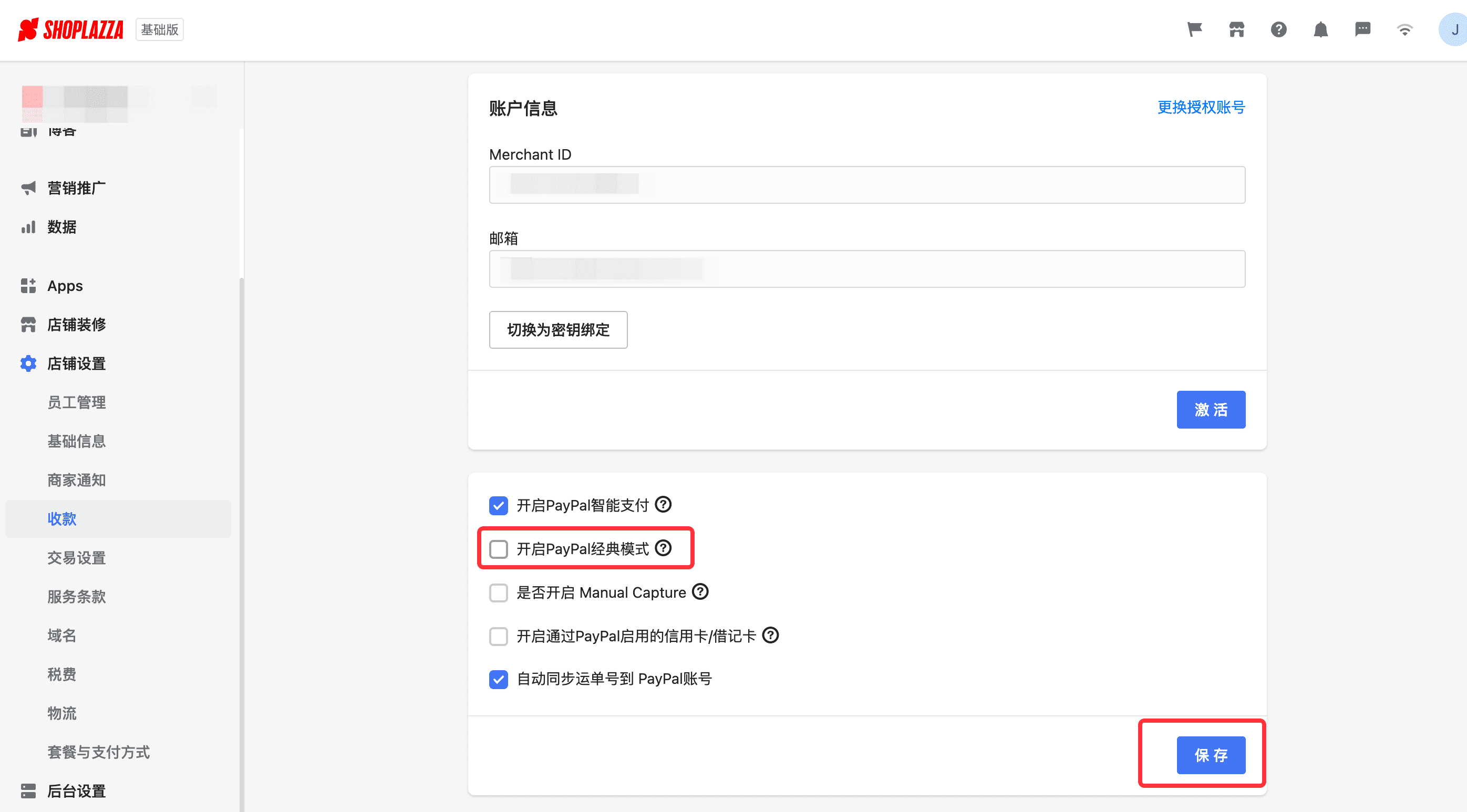Go to 基础信息 settings
The width and height of the screenshot is (1467, 812).
coord(76,441)
